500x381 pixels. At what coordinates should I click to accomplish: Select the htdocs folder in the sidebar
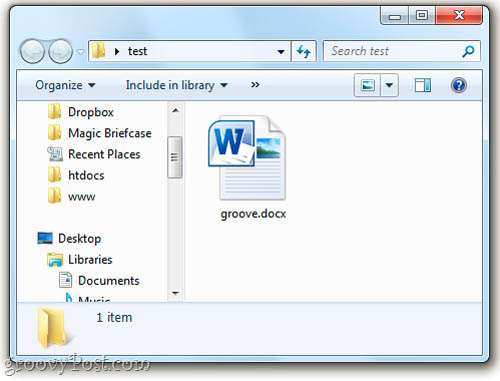[86, 175]
